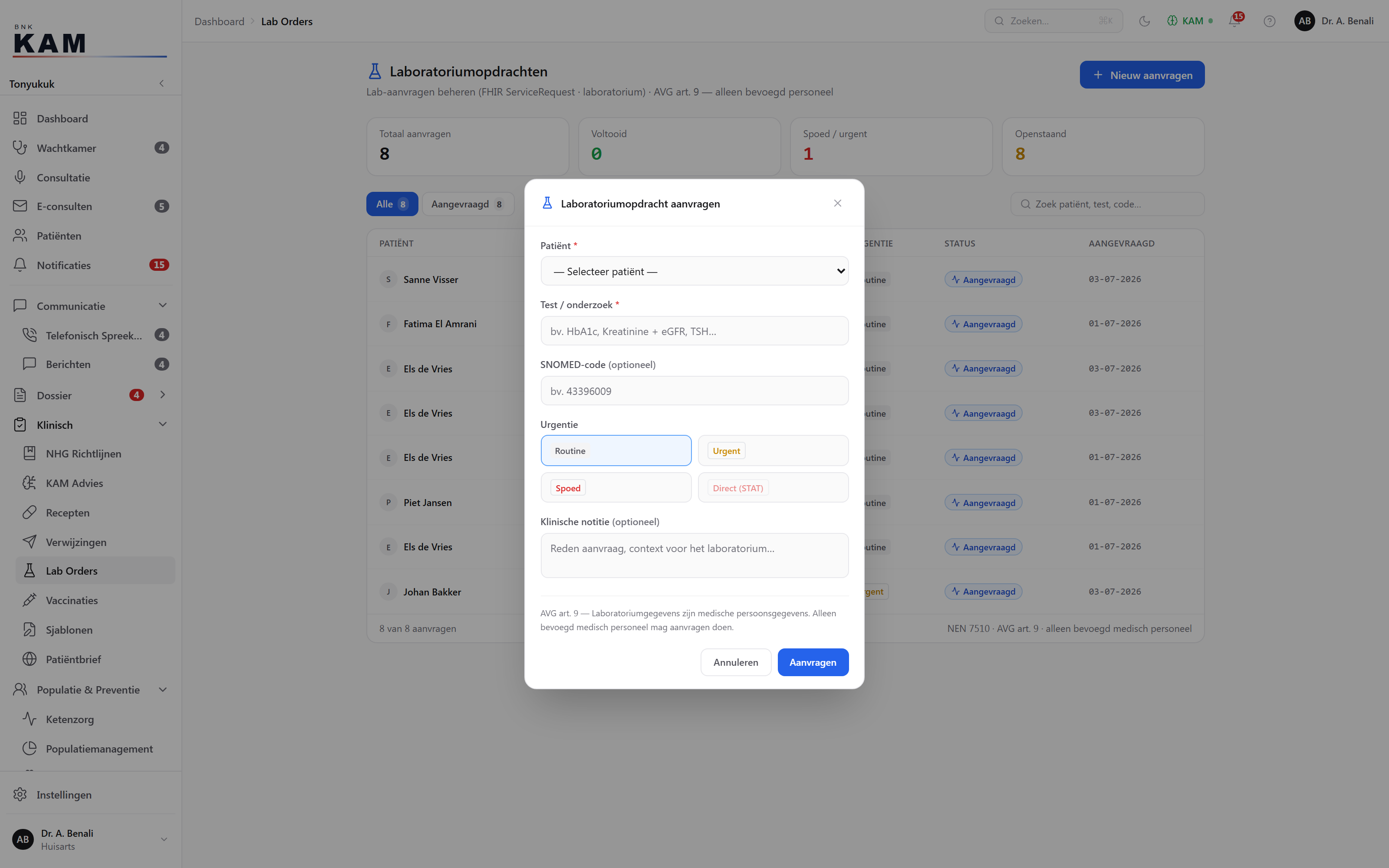Expand the Dossier sidebar section

[x=163, y=395]
